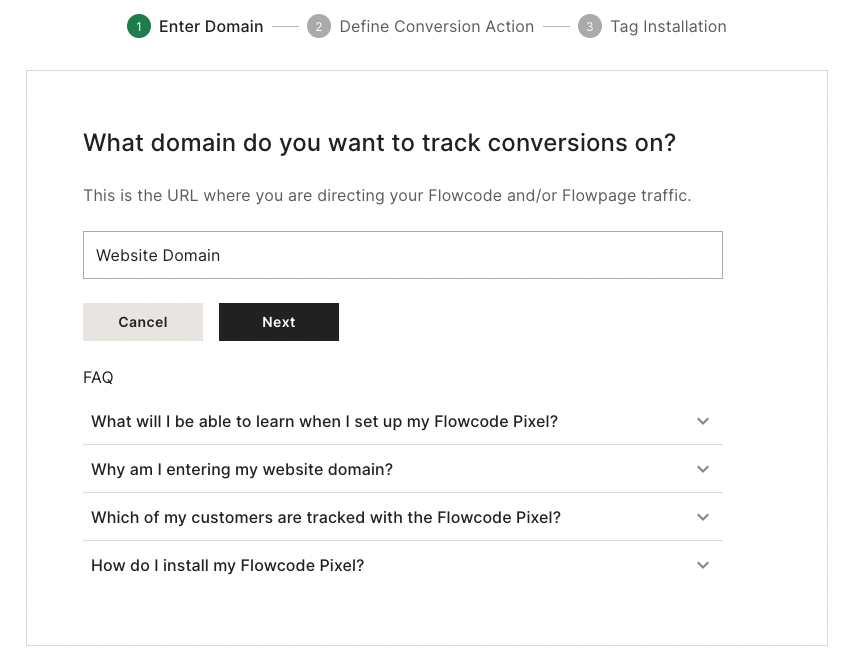Expand chevron for 'How do I install my Flowcode Pixel'
849x669 pixels.
click(x=703, y=565)
